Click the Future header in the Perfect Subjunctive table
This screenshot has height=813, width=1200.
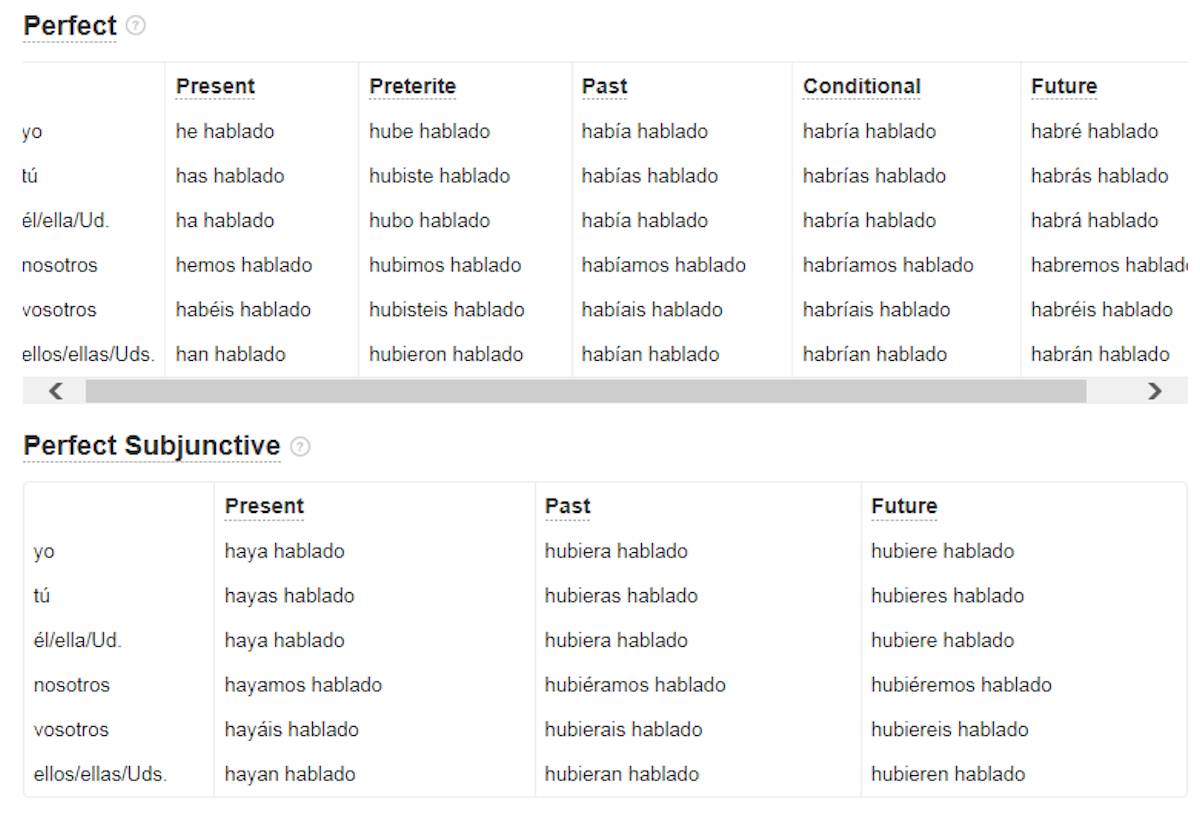click(x=904, y=507)
